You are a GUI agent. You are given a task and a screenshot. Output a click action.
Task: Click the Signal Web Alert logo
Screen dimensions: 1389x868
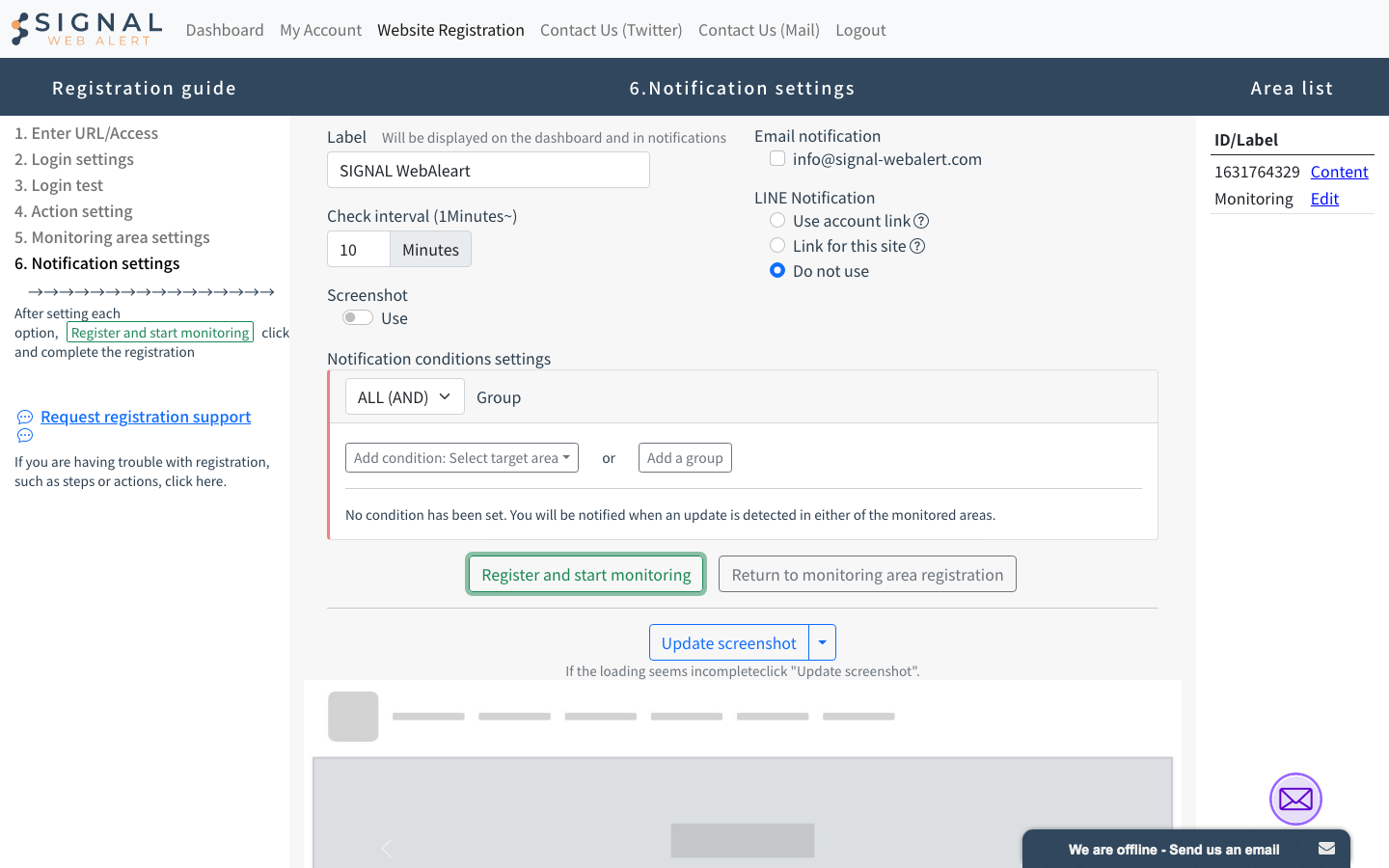click(x=87, y=29)
